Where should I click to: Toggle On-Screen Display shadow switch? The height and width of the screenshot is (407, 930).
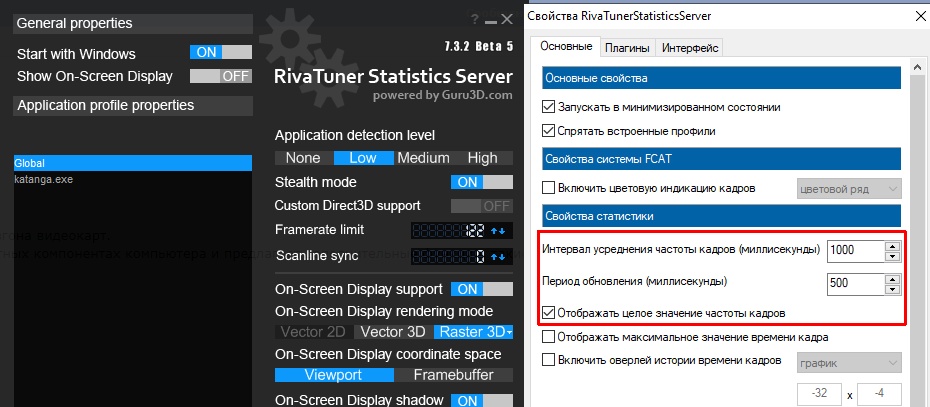coord(482,400)
